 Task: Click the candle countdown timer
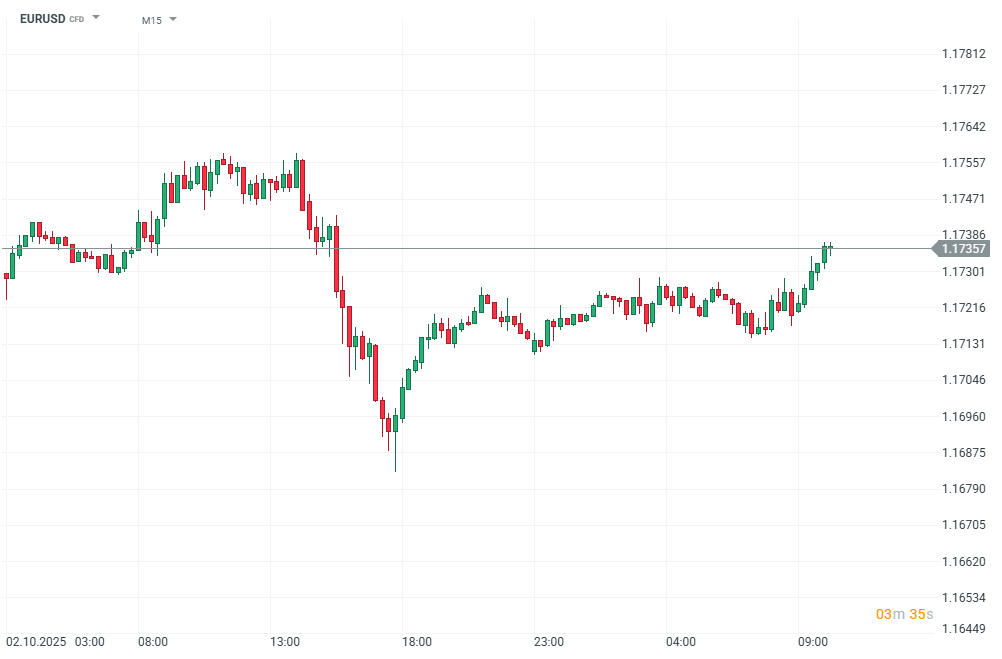904,614
